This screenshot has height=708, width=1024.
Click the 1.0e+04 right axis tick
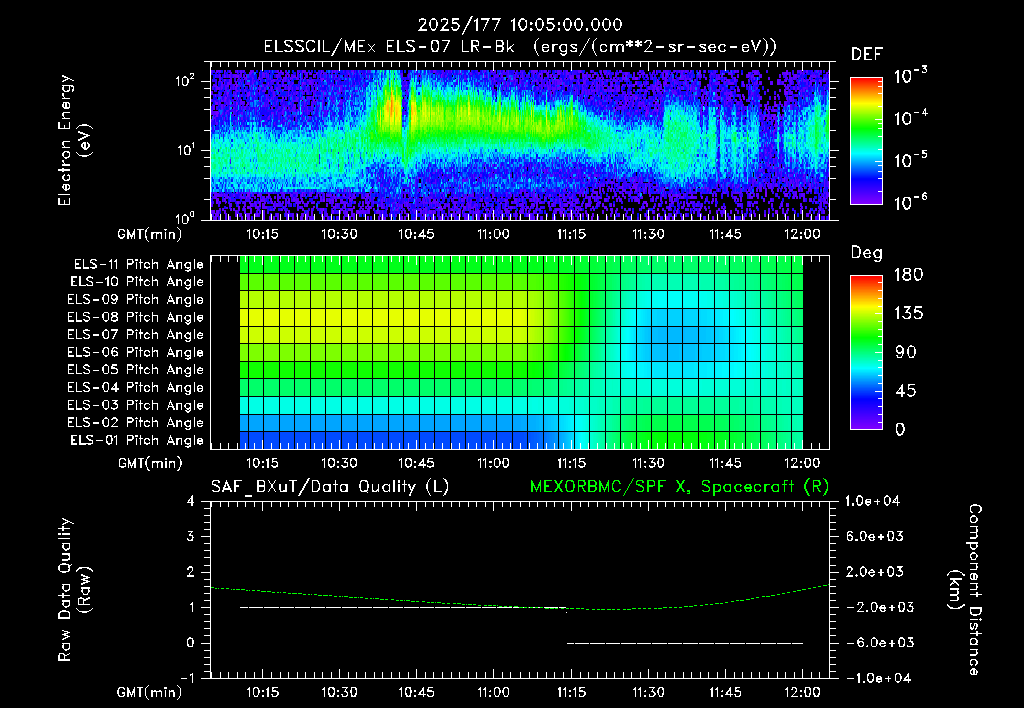pos(872,501)
